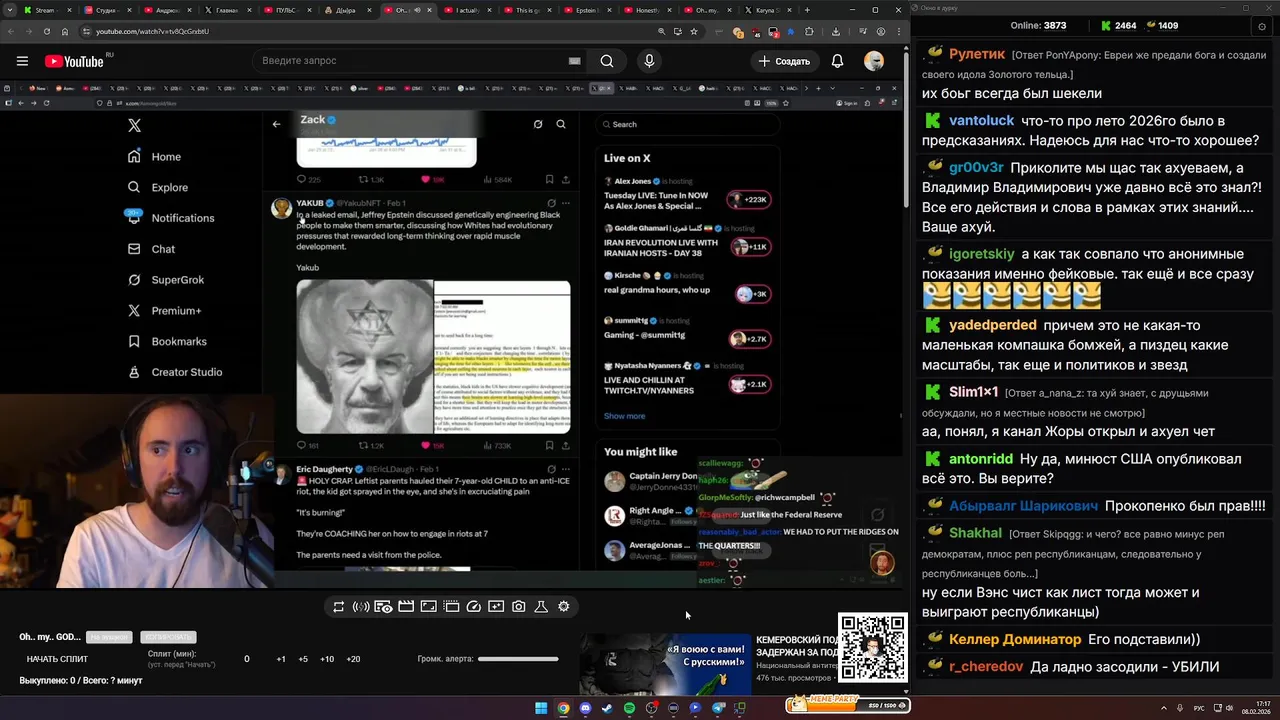Open the recommended 'Я воюю с вами' video thumbnail

(x=665, y=664)
